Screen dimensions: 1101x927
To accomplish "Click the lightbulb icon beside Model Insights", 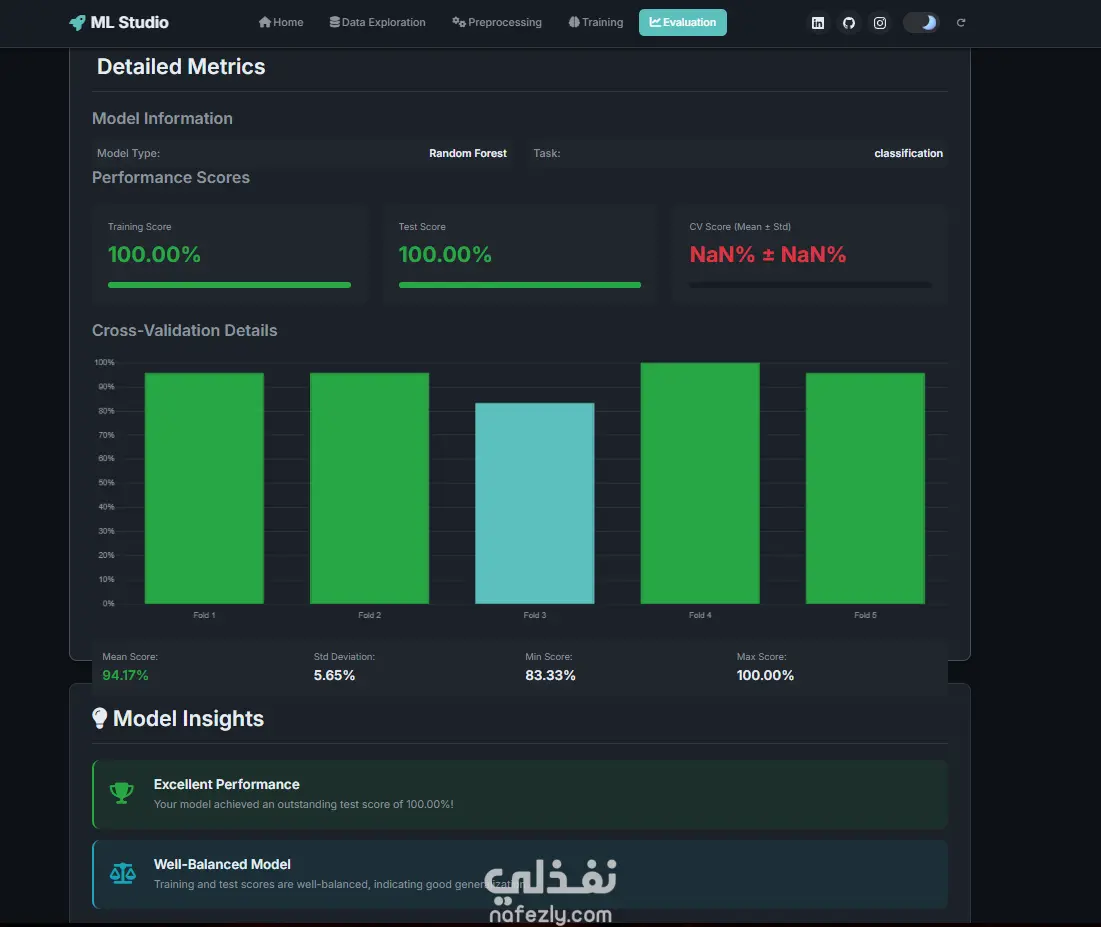I will point(100,718).
